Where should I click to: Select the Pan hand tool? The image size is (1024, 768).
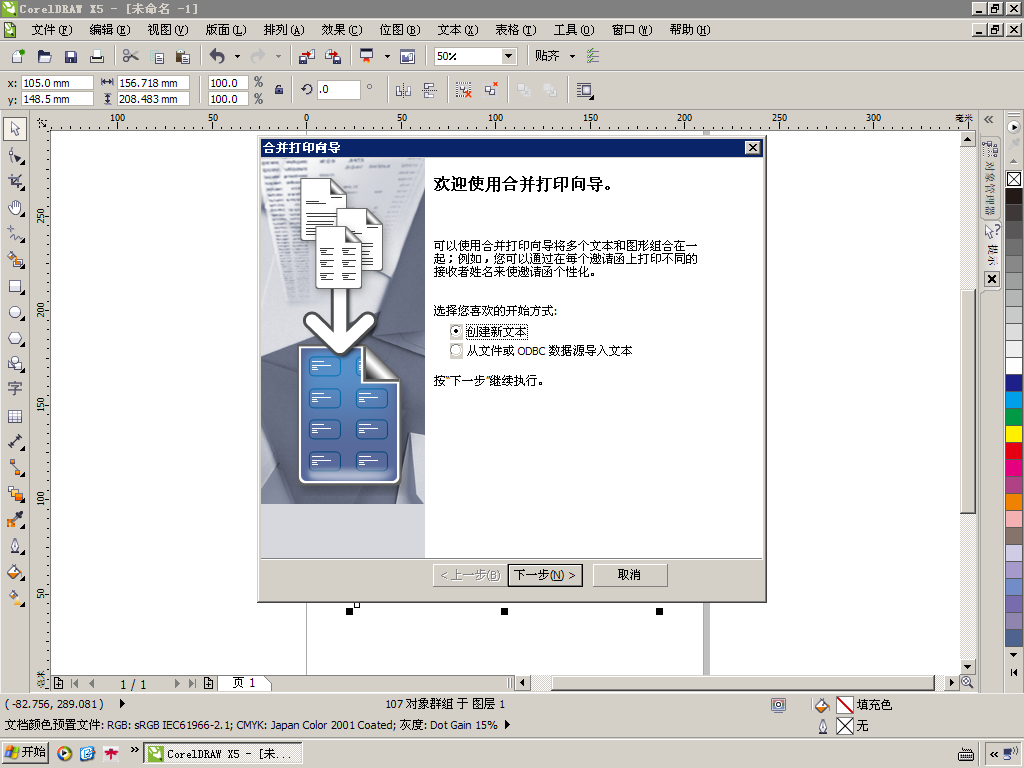click(x=15, y=208)
